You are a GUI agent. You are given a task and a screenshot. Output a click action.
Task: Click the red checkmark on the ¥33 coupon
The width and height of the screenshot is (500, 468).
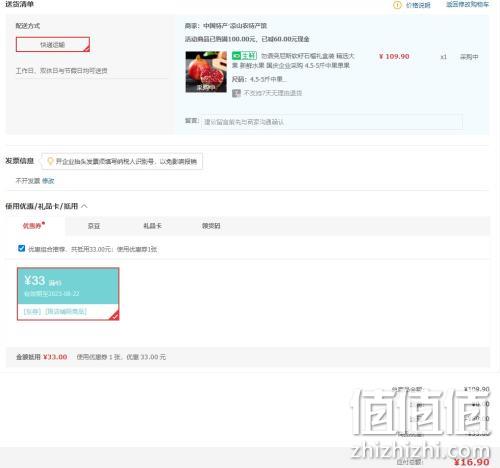click(x=114, y=315)
